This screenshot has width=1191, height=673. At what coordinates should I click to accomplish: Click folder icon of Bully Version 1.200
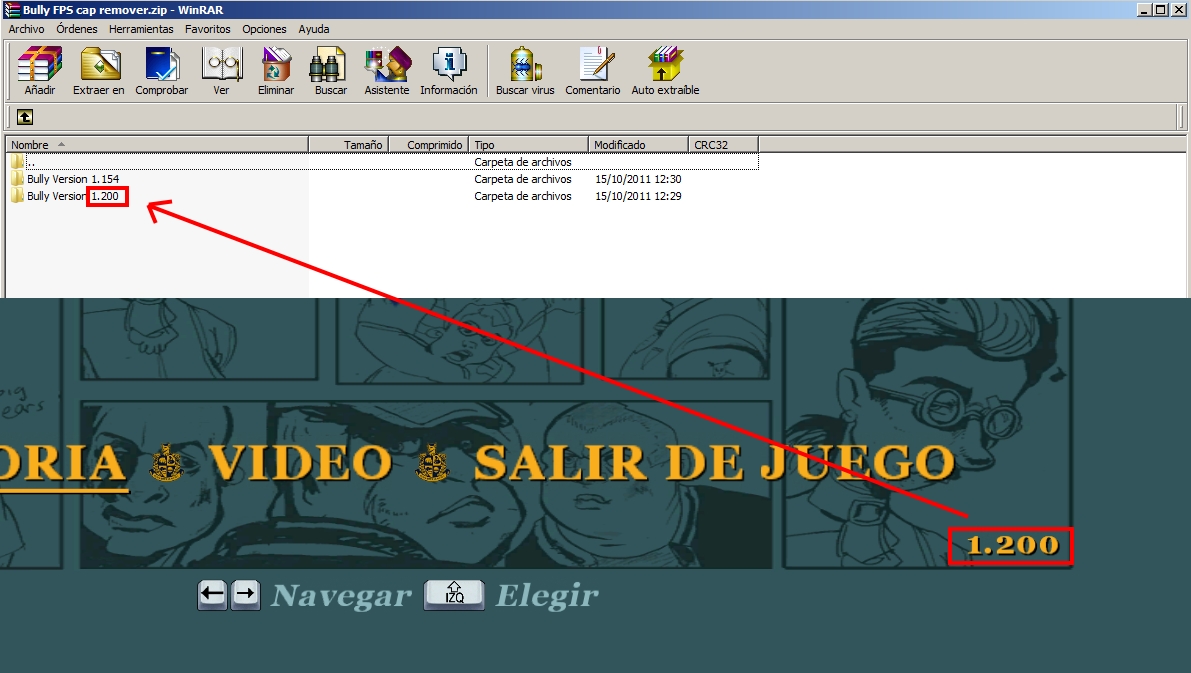(x=17, y=195)
